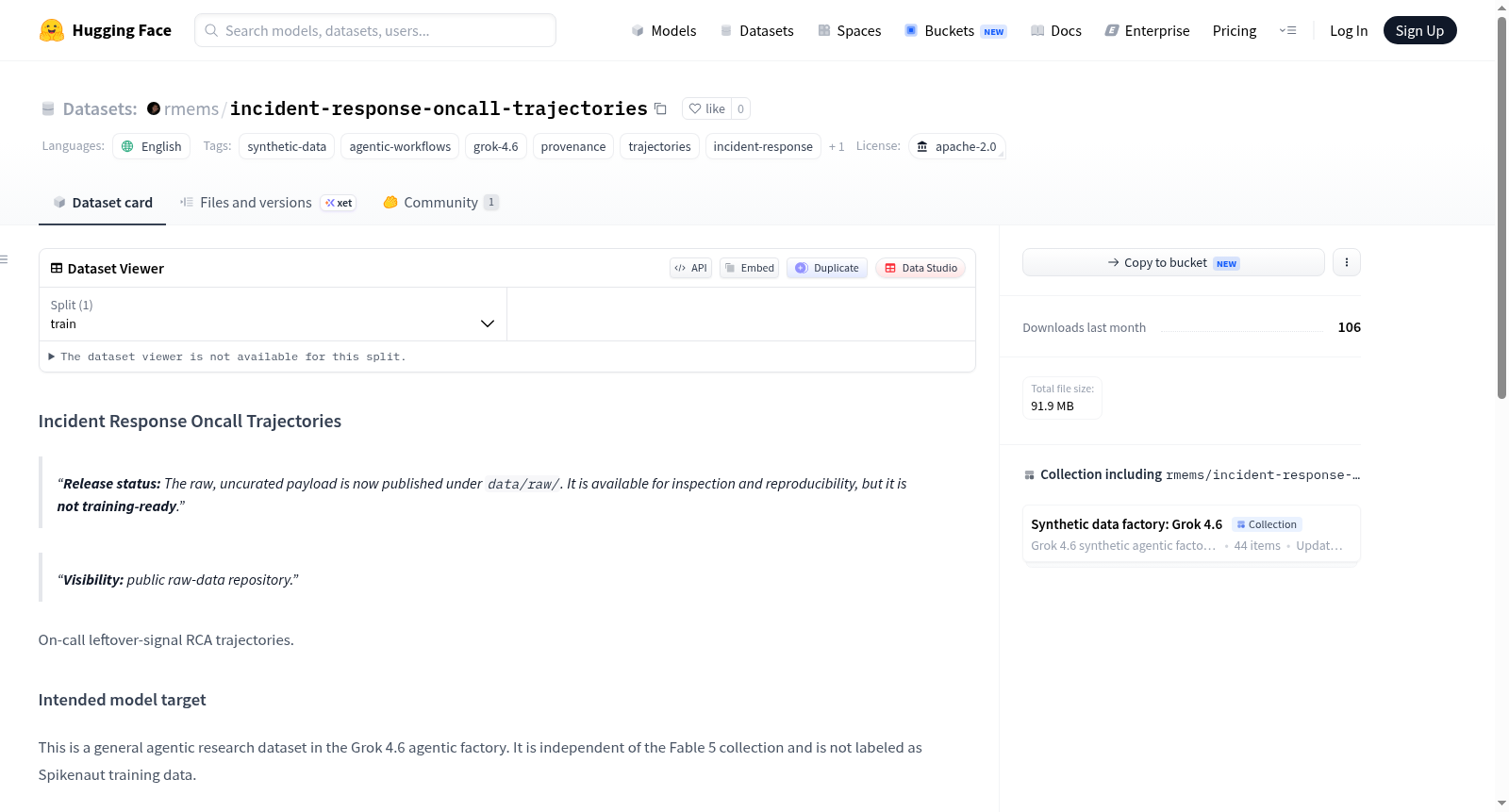The width and height of the screenshot is (1509, 812).
Task: Open the Synthetic data factory: Grok 4.6 collection
Action: (1191, 534)
